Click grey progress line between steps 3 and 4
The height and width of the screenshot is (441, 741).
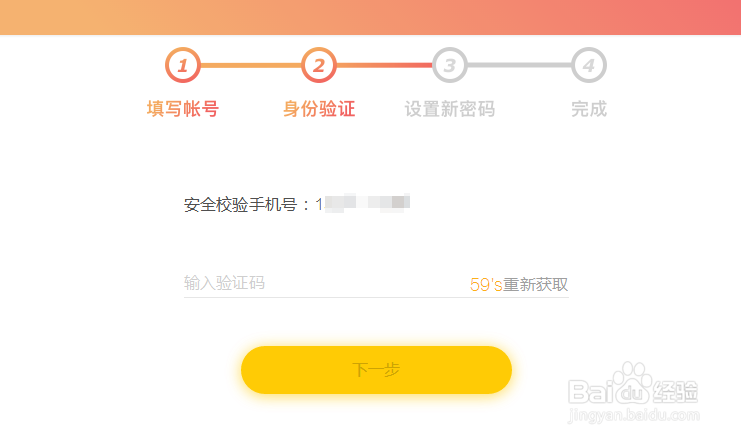[519, 66]
